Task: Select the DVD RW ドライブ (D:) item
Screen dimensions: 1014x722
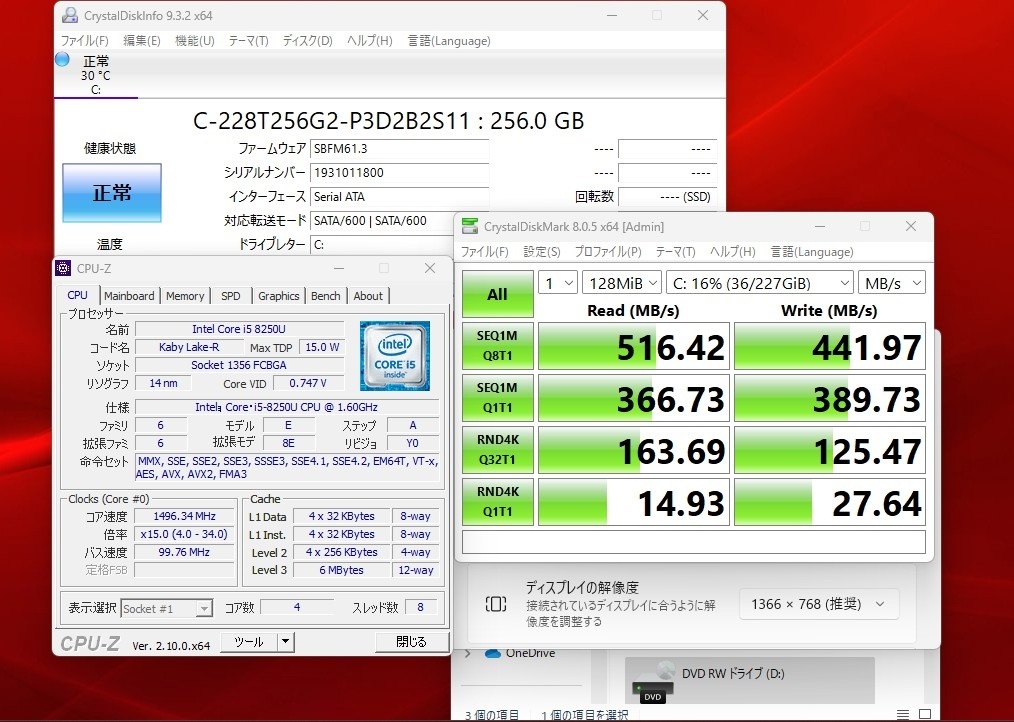Action: pos(750,681)
